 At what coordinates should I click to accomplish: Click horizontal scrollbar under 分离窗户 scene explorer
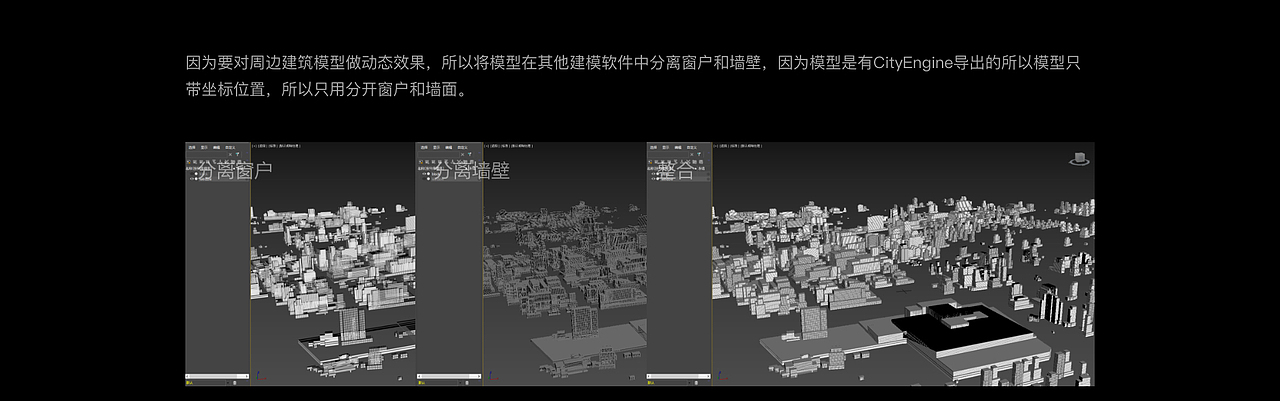(217, 376)
